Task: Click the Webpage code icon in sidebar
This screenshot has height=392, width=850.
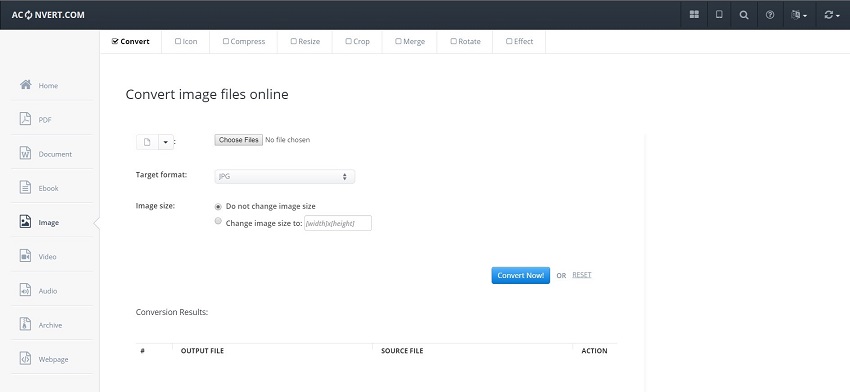Action: [x=25, y=358]
